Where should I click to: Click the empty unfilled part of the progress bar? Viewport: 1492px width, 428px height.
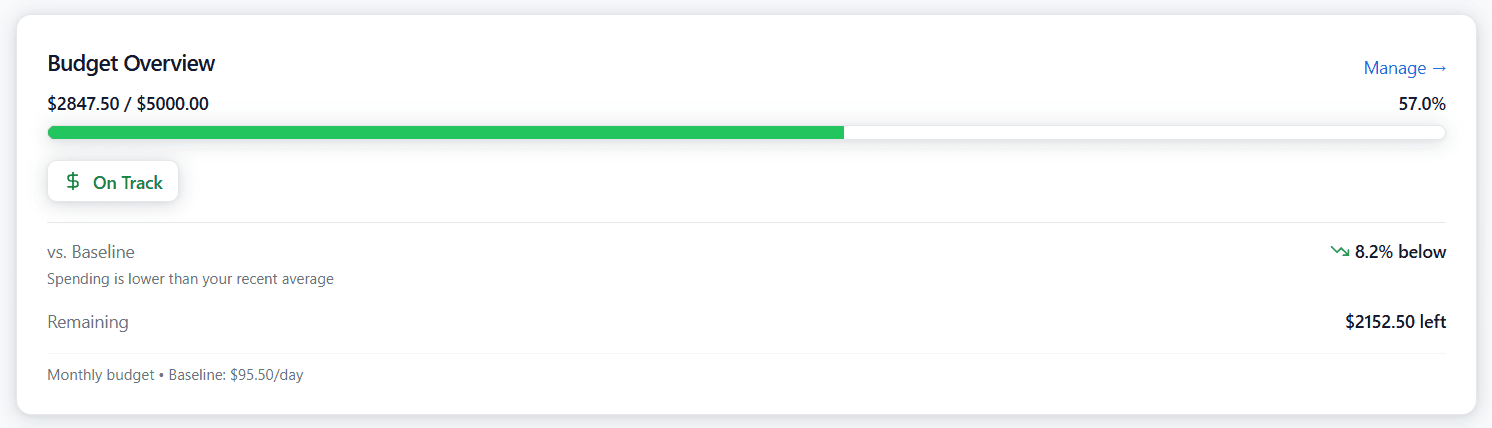pyautogui.click(x=1143, y=133)
